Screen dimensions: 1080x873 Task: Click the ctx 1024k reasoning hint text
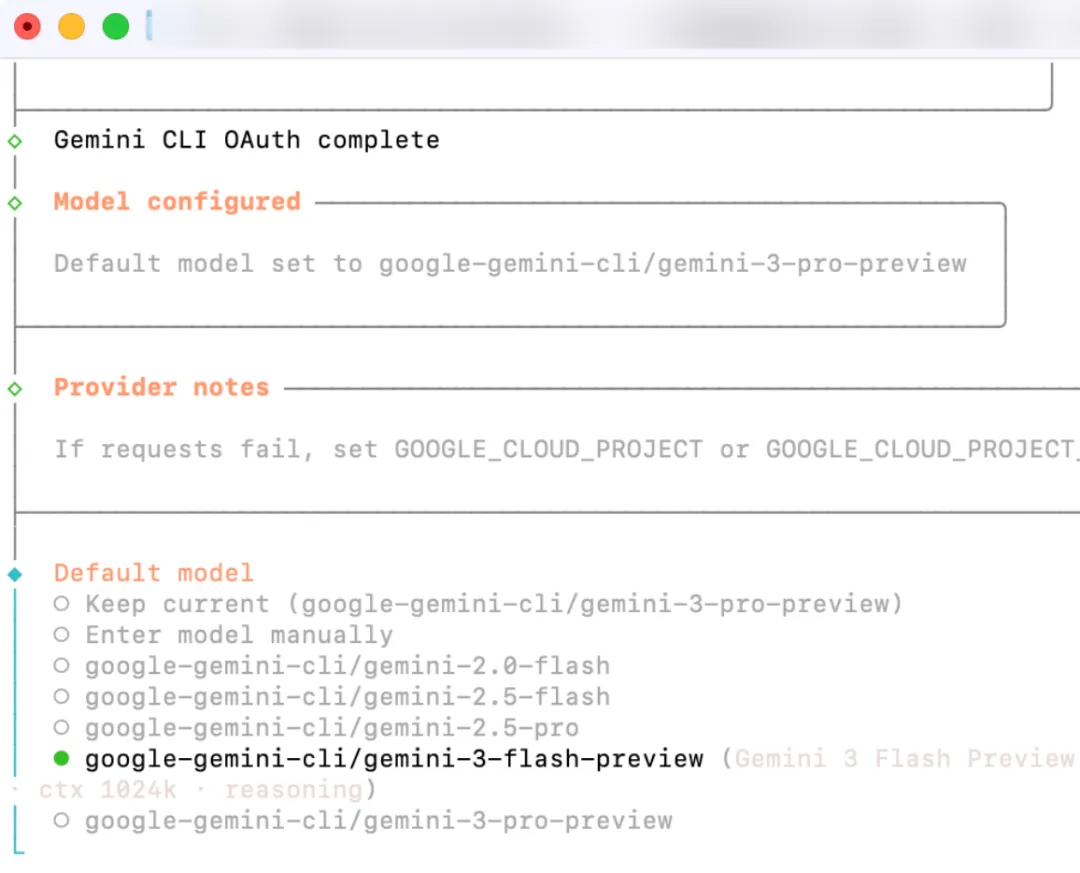coord(200,790)
